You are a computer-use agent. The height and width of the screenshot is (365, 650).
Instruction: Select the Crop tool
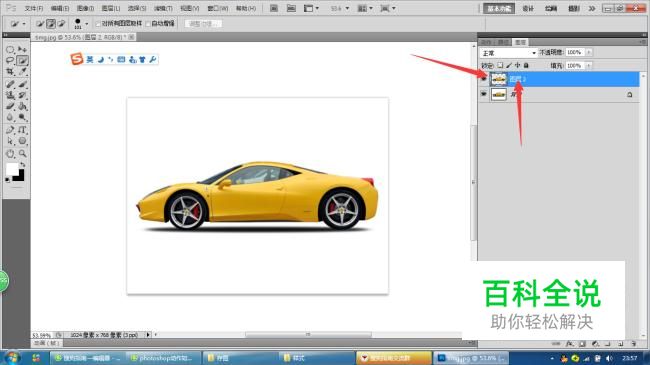10,72
